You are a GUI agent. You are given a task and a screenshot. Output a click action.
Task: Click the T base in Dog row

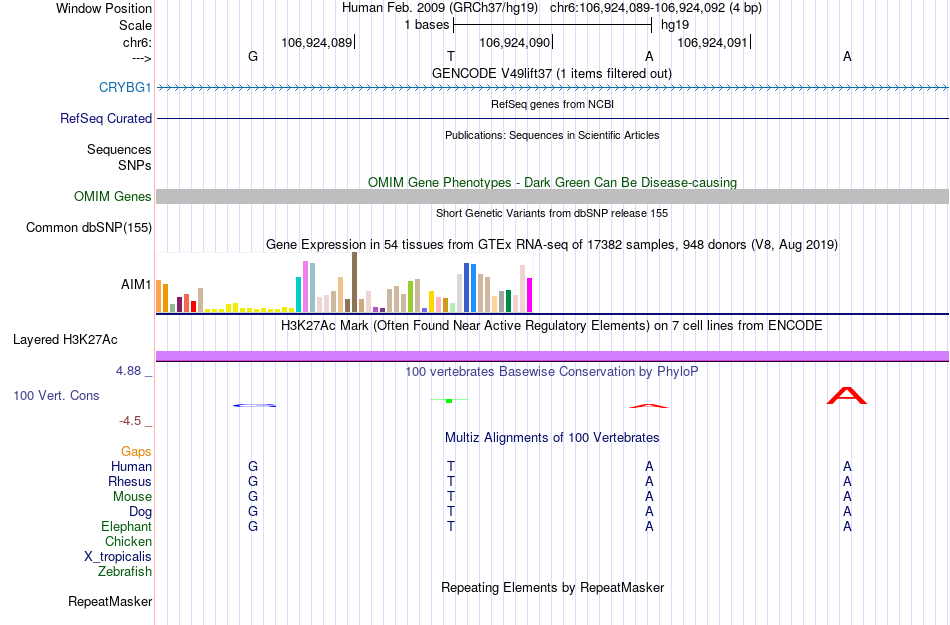[x=451, y=512]
